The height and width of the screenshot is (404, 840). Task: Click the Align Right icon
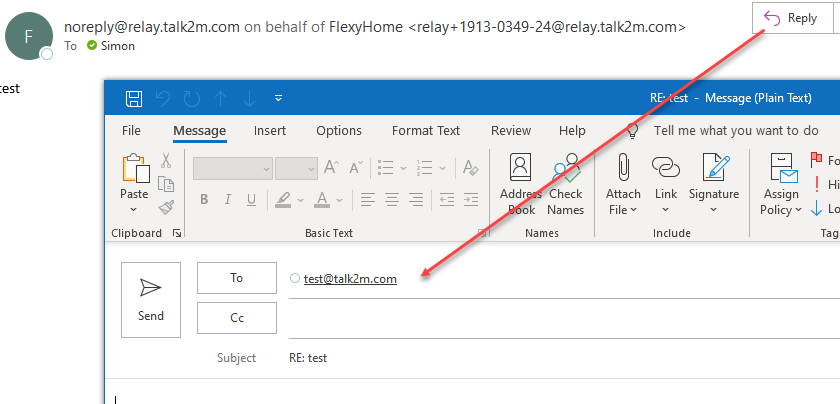pyautogui.click(x=416, y=200)
